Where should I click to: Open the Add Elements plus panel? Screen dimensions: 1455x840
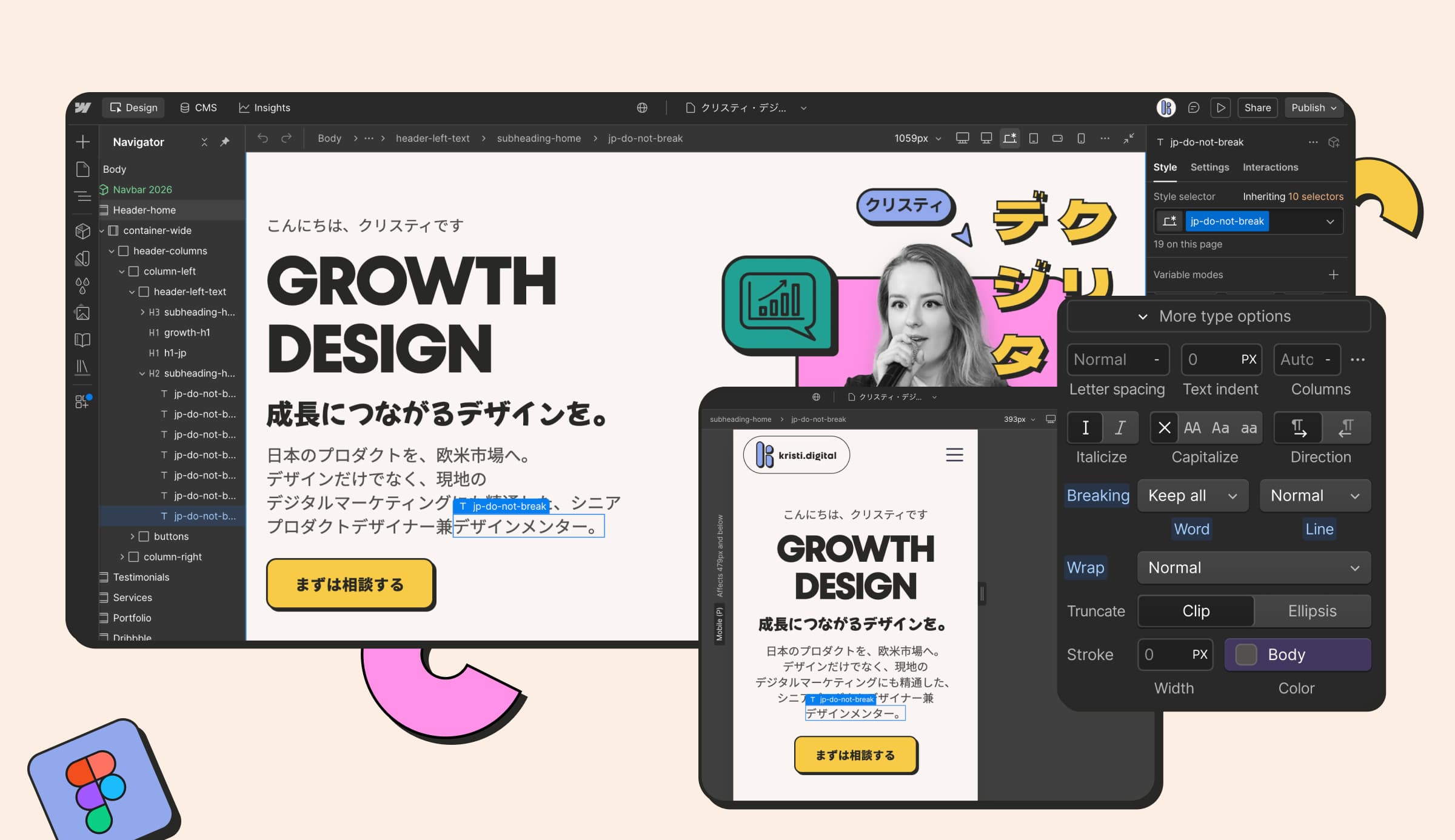(x=82, y=142)
